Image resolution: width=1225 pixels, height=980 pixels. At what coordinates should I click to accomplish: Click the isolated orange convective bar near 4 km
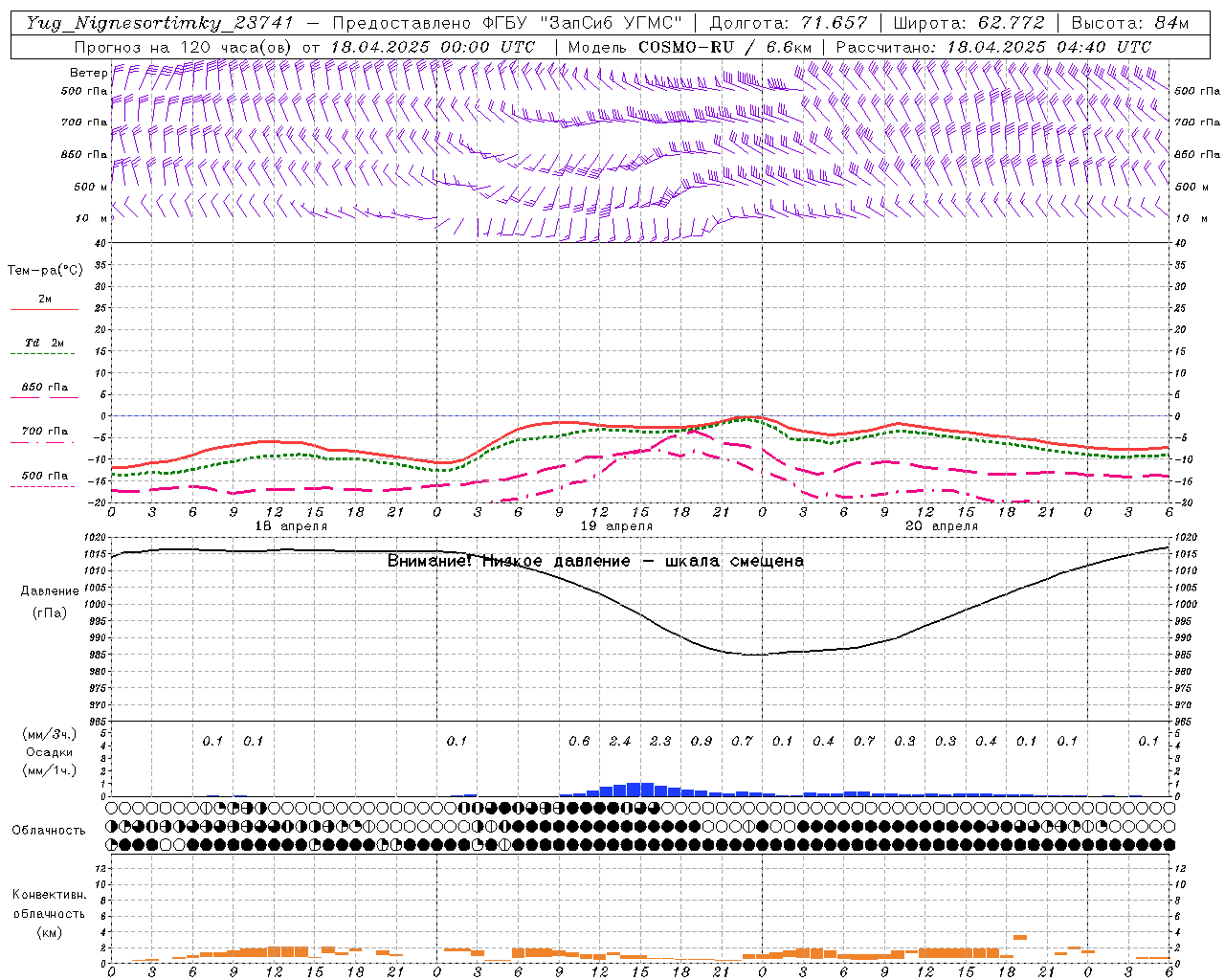click(1020, 937)
